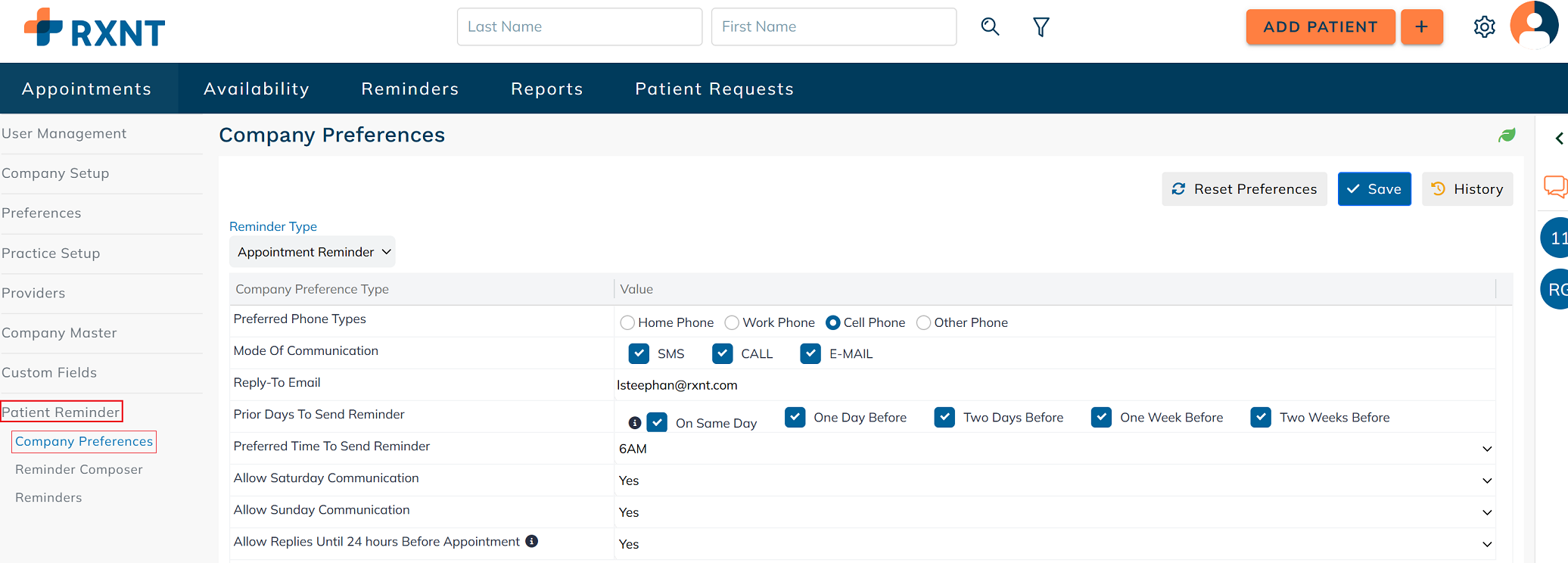
Task: Open Allow Replies Until 24 hours dropdown
Action: pos(1055,544)
